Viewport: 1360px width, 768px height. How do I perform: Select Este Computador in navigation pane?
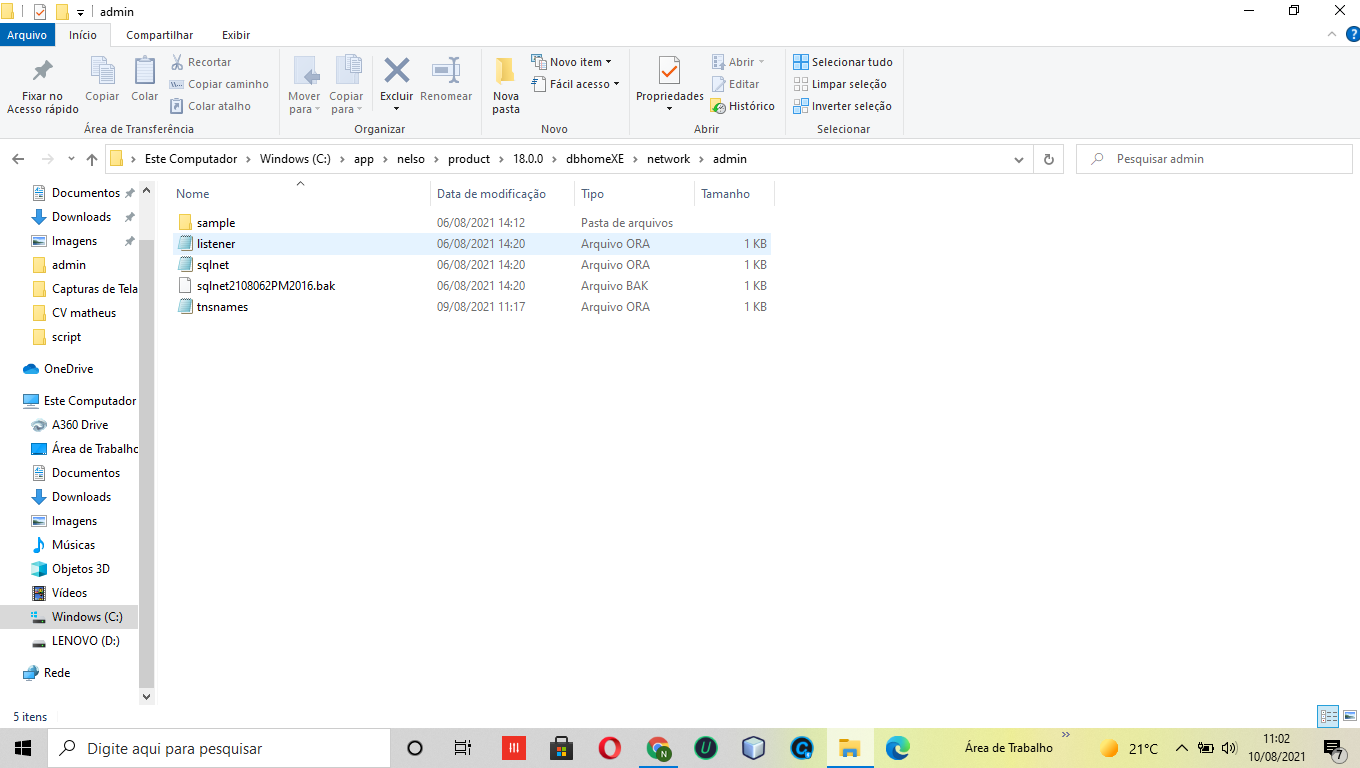(x=90, y=401)
